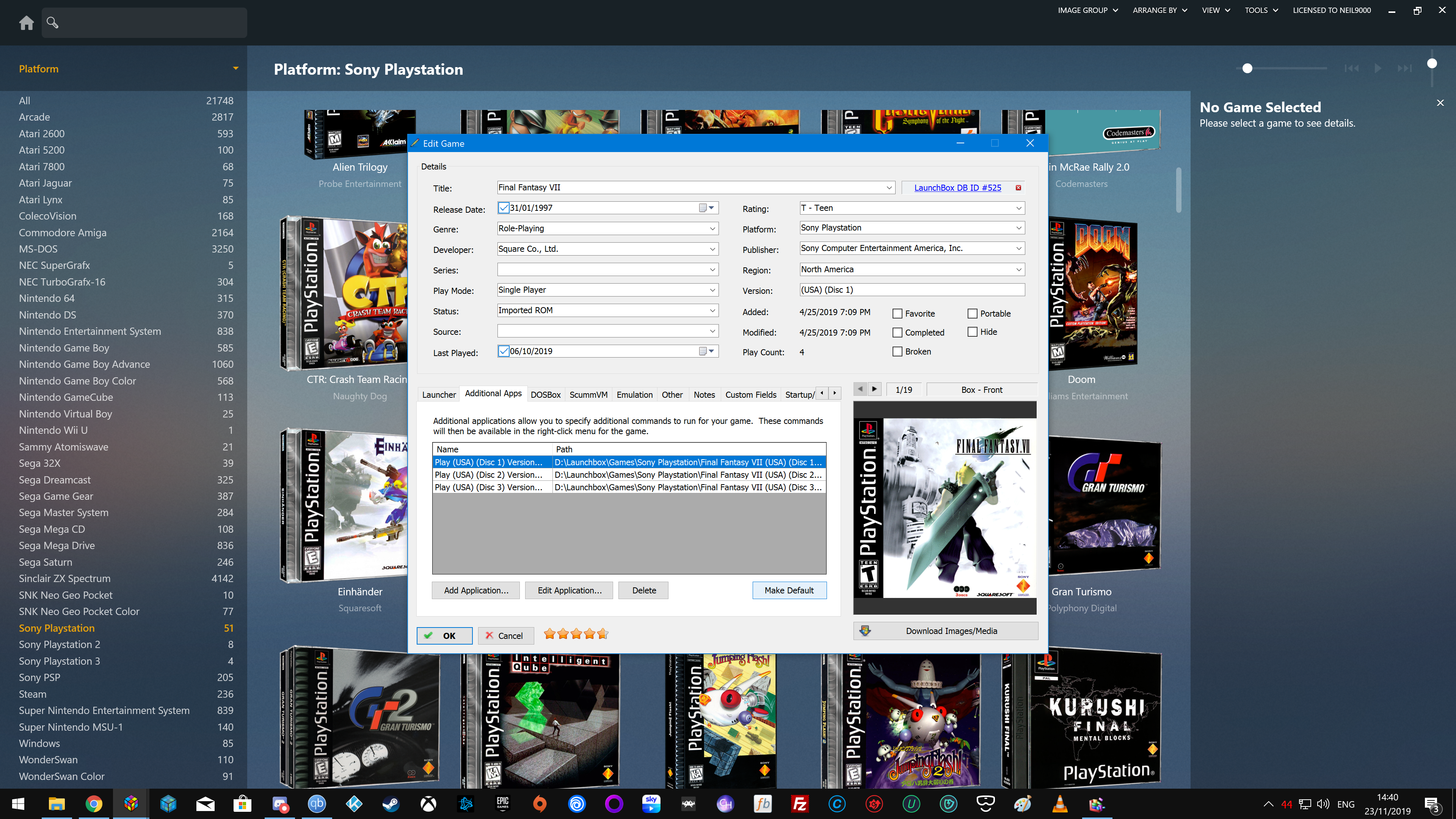Open Kodi from the taskbar
Screen dimensions: 1456x819
354,804
